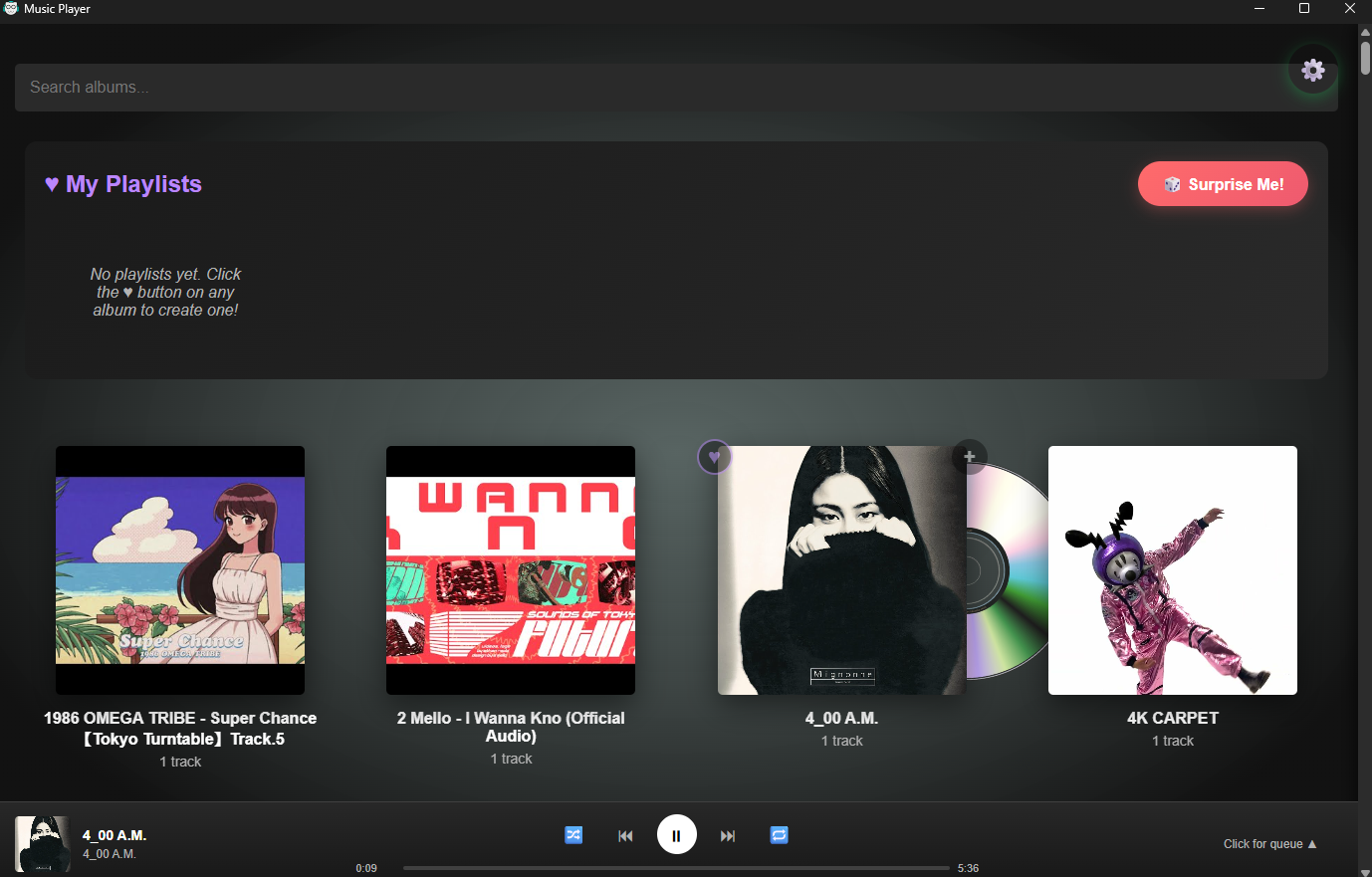Click the Surprise Me! button
The image size is (1372, 877).
coord(1222,184)
